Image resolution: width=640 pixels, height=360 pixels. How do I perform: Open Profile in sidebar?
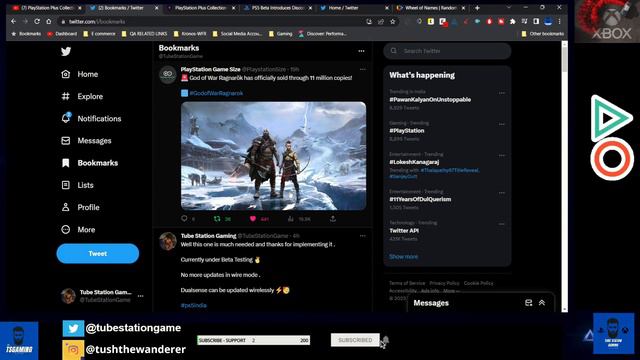(80, 207)
